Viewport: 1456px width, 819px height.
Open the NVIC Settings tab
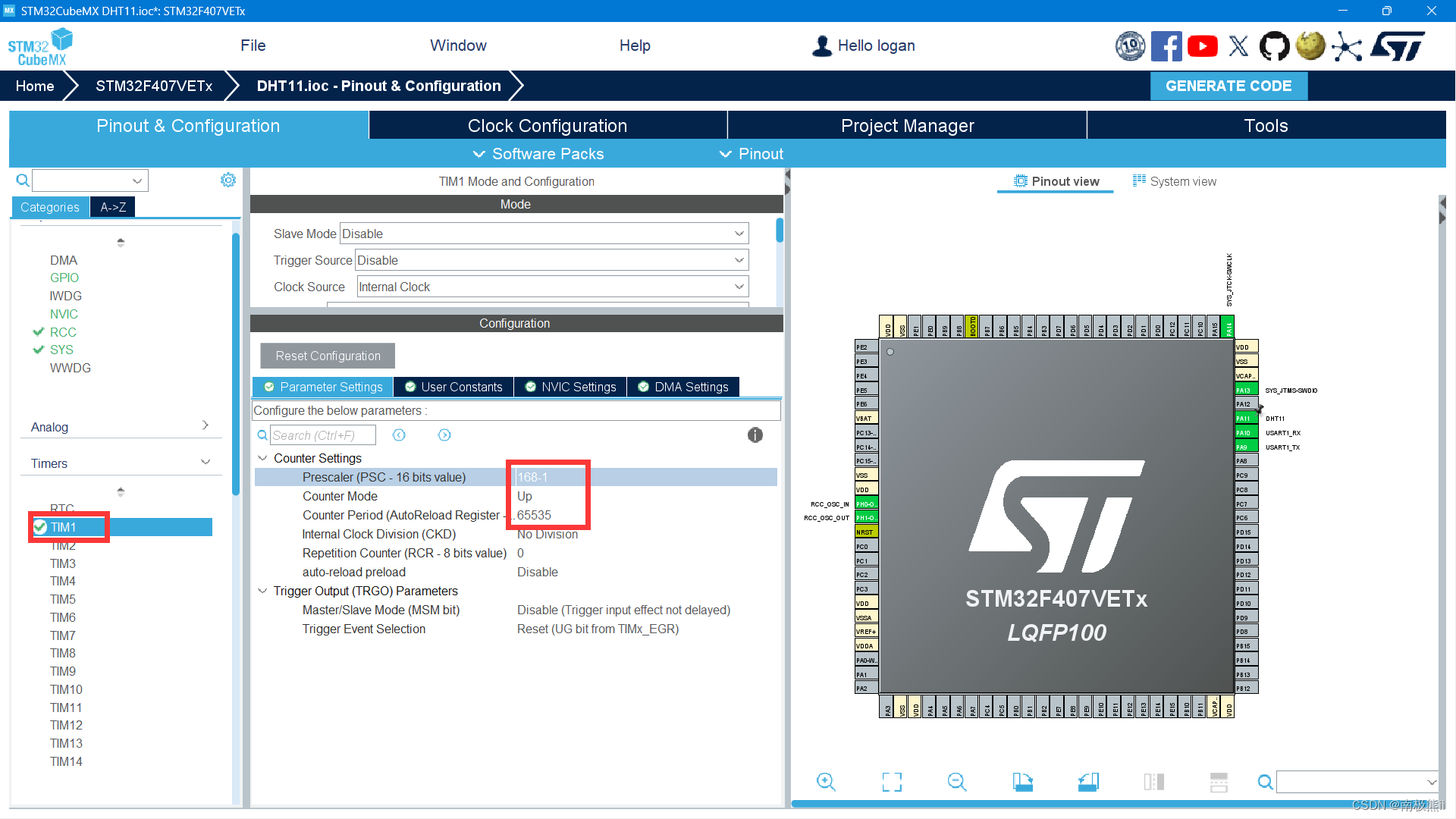[x=570, y=387]
